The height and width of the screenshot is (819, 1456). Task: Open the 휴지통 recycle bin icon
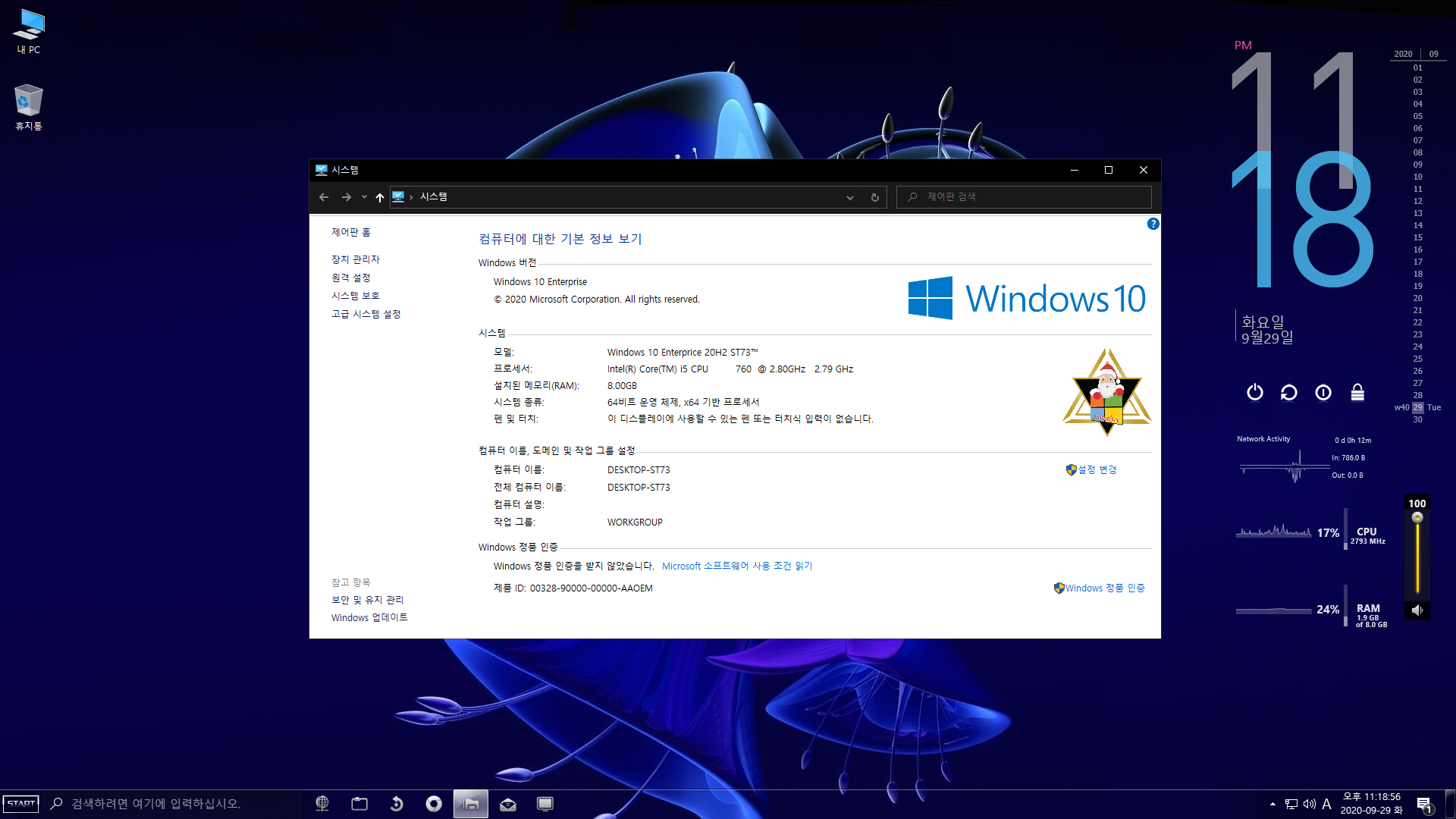[x=29, y=107]
